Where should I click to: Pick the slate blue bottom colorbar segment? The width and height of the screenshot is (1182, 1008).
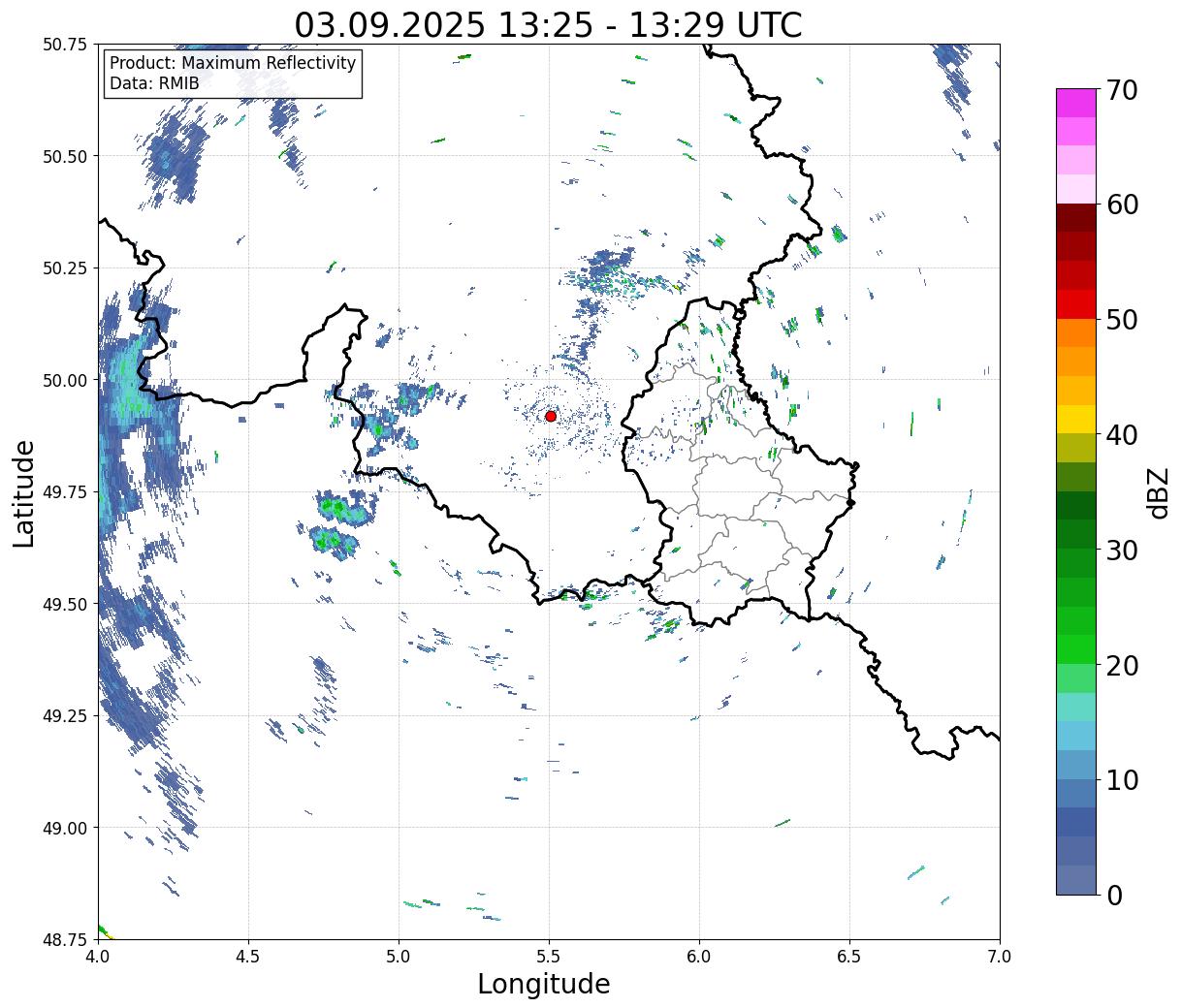[1076, 880]
